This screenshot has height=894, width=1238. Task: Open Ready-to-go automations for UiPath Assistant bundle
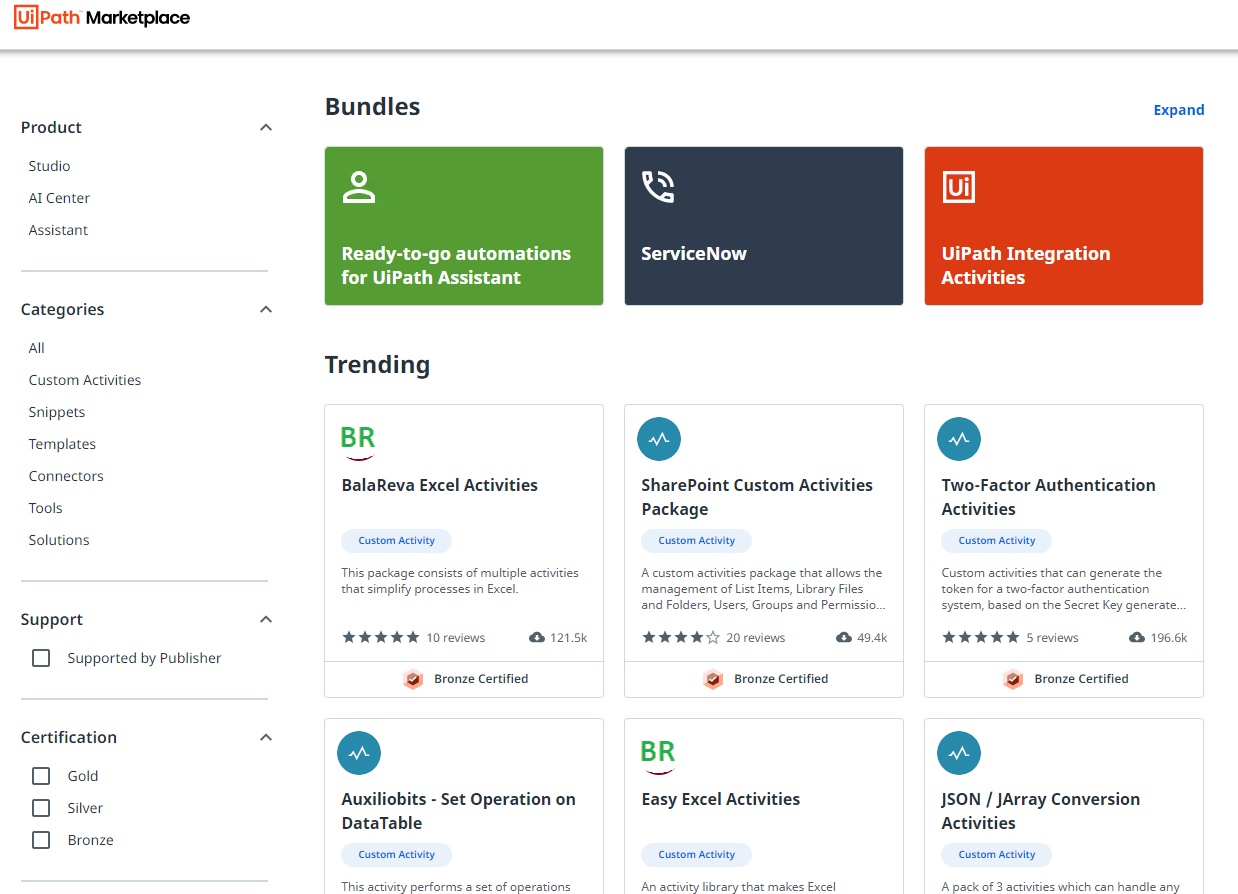tap(464, 226)
